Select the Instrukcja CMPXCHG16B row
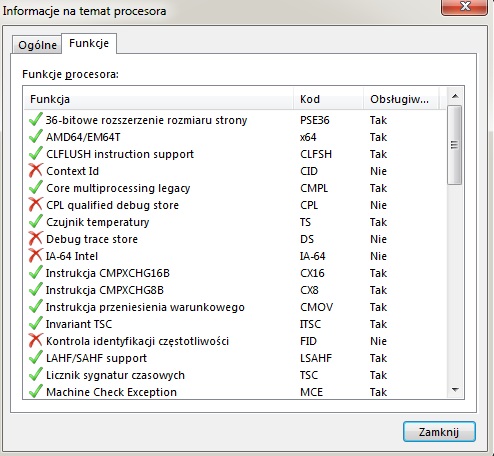The width and height of the screenshot is (494, 456). click(x=235, y=273)
